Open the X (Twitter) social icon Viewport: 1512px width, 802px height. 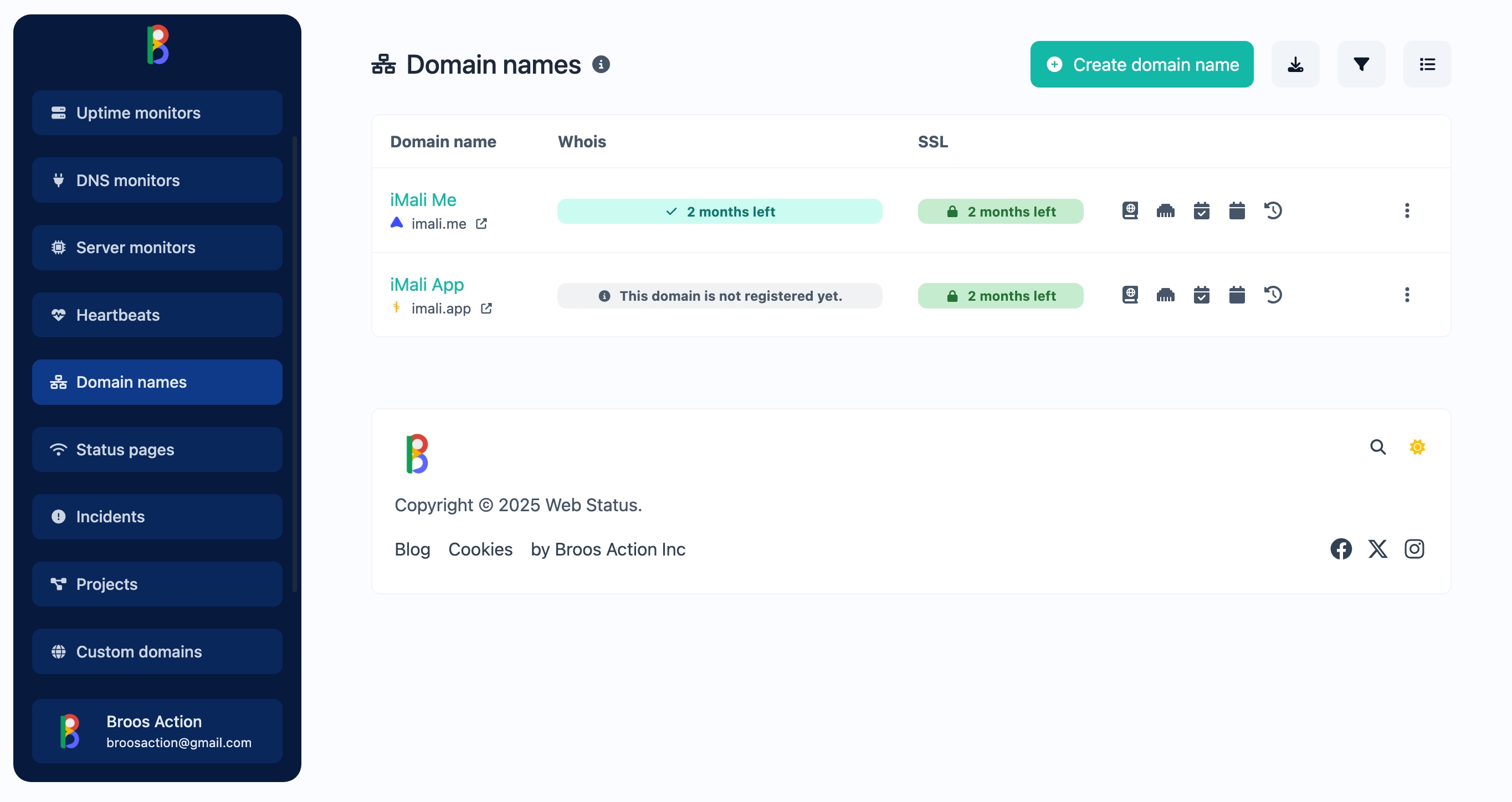click(1377, 549)
